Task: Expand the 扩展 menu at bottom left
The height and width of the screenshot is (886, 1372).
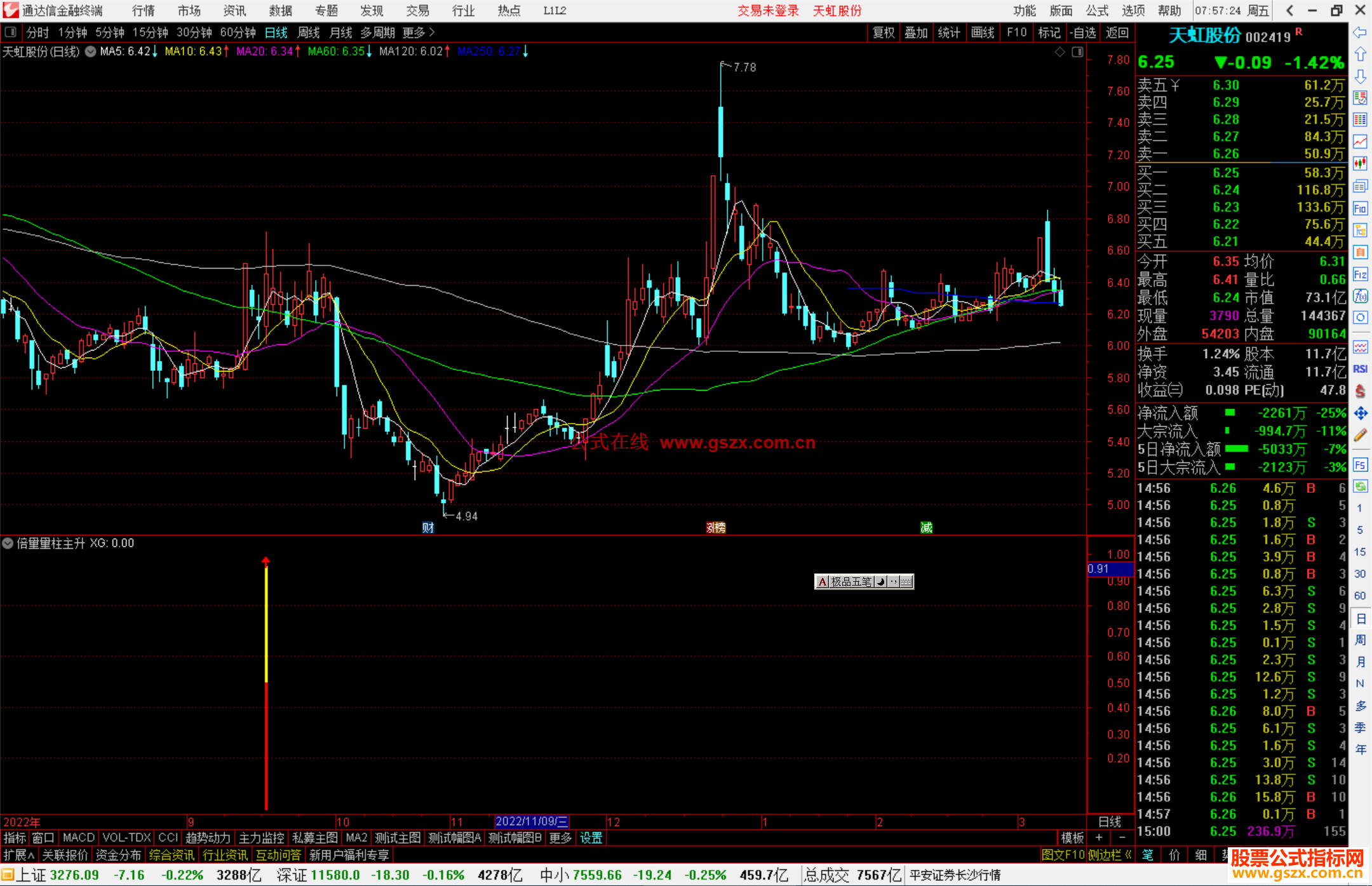Action: pos(19,855)
